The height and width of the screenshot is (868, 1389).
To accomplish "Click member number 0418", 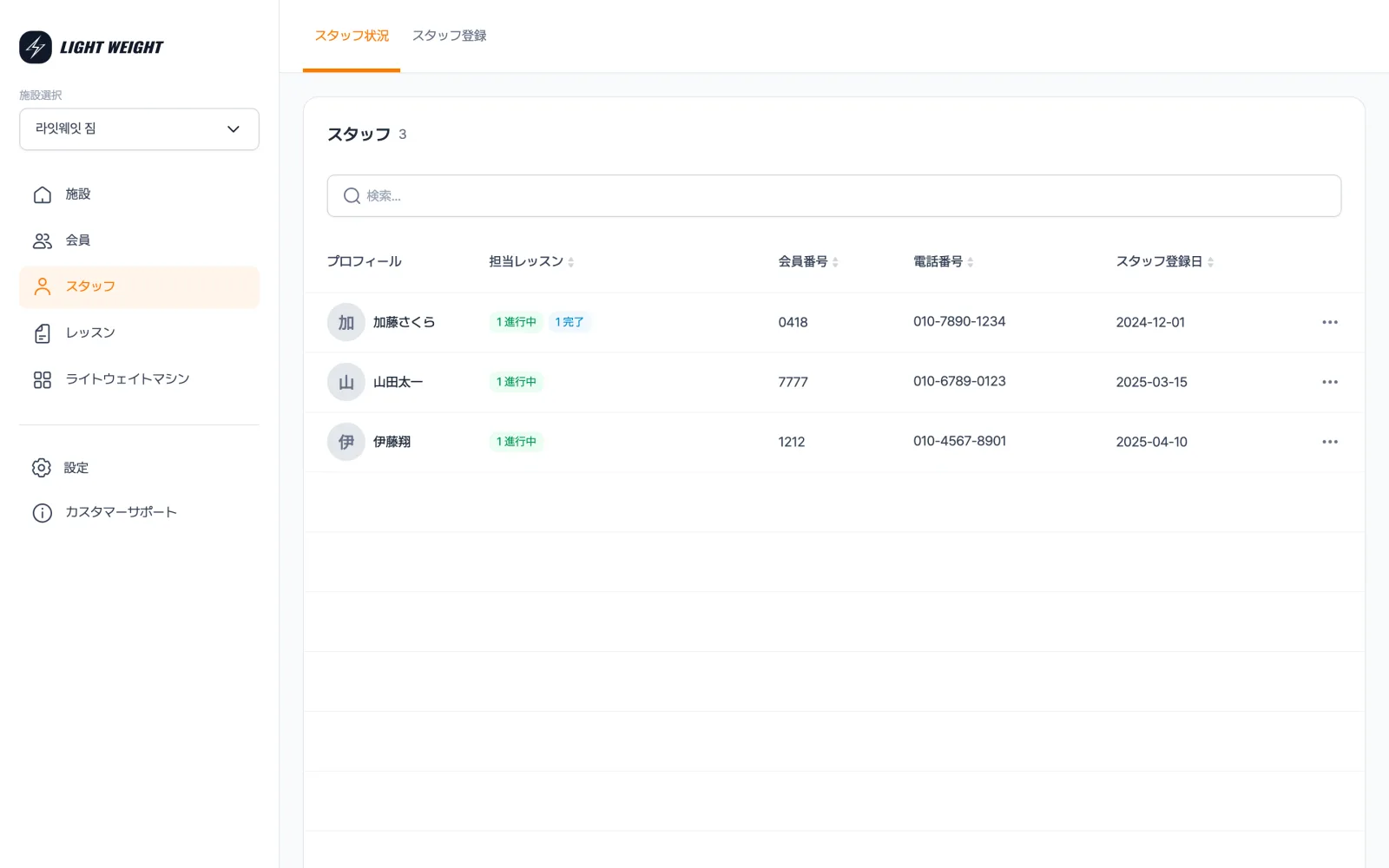I will point(793,322).
